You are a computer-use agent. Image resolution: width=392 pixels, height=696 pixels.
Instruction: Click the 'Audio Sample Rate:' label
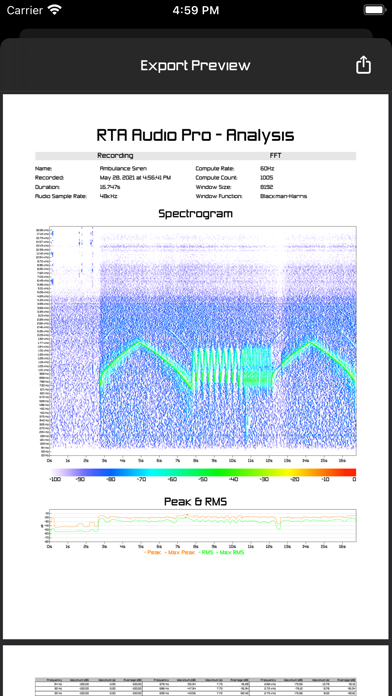tap(61, 196)
